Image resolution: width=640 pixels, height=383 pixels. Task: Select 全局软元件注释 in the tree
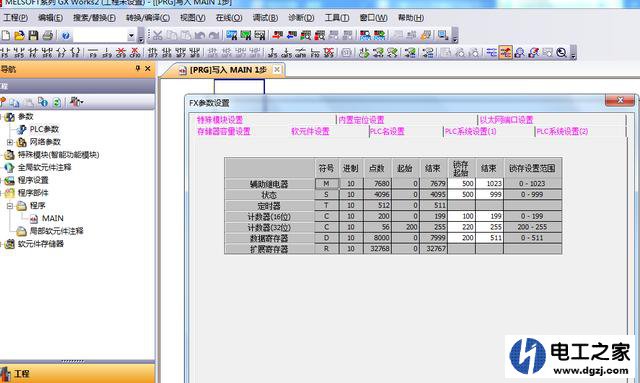pyautogui.click(x=44, y=167)
